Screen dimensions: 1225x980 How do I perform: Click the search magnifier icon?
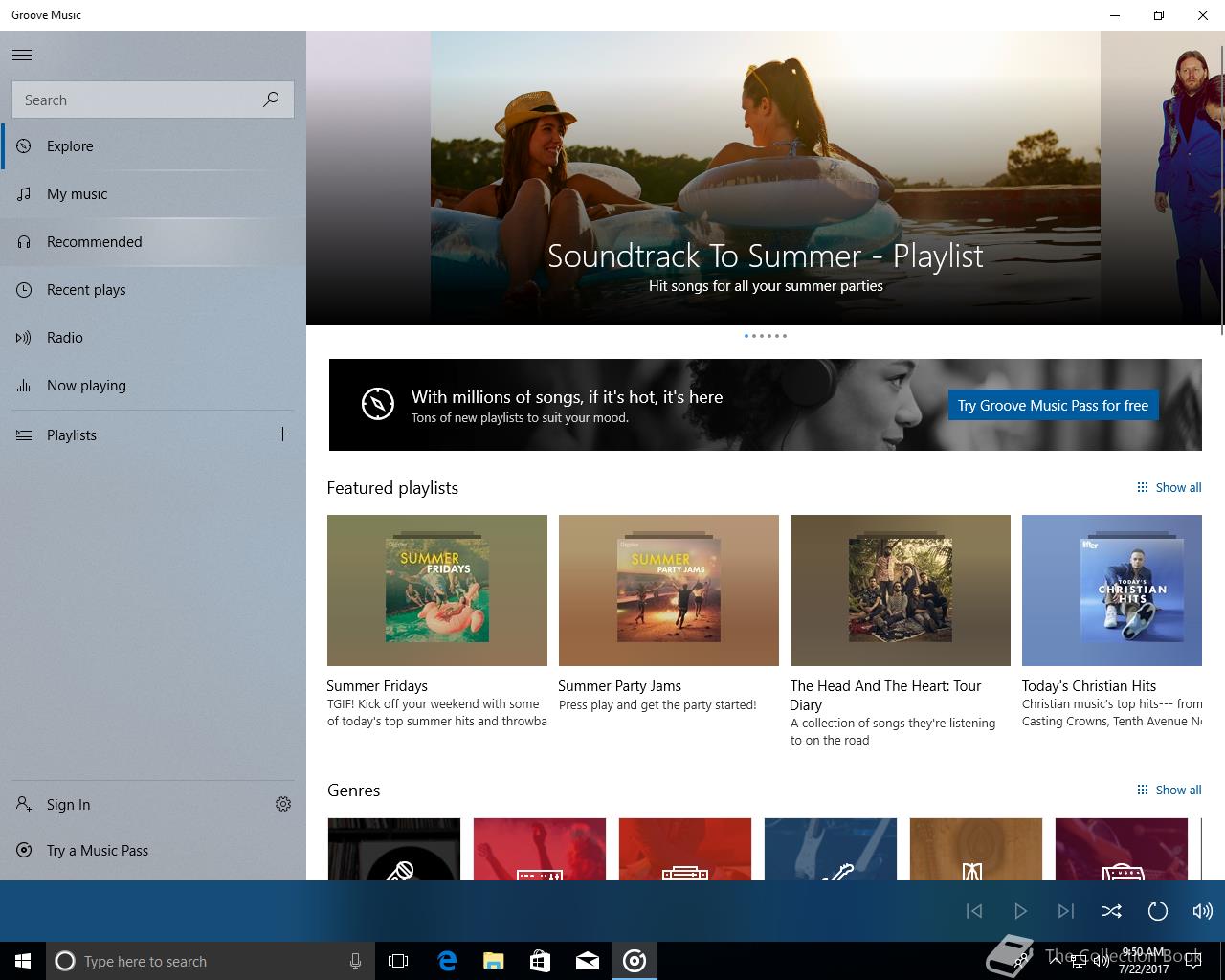271,100
